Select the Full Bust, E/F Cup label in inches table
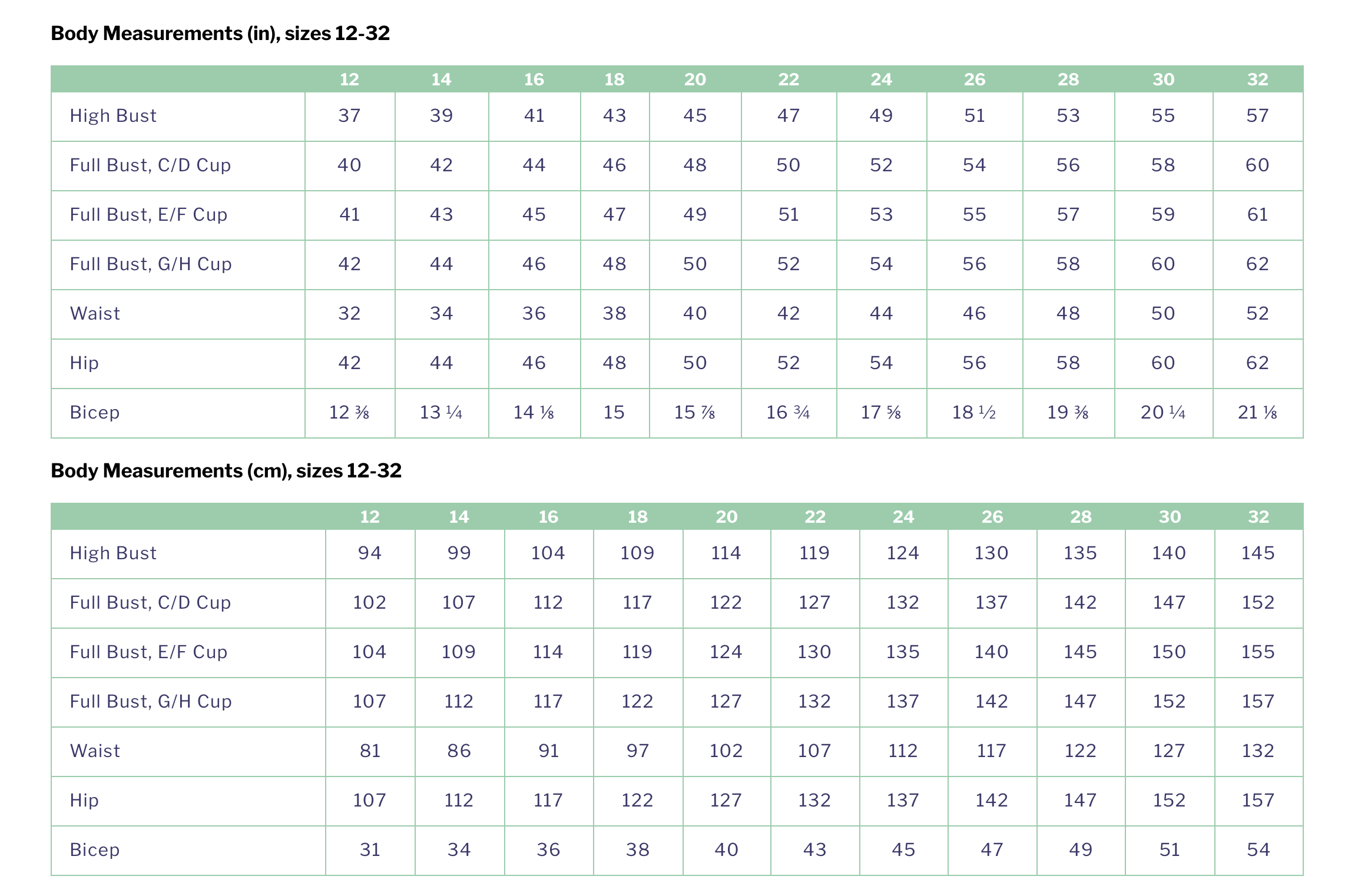 pos(148,215)
